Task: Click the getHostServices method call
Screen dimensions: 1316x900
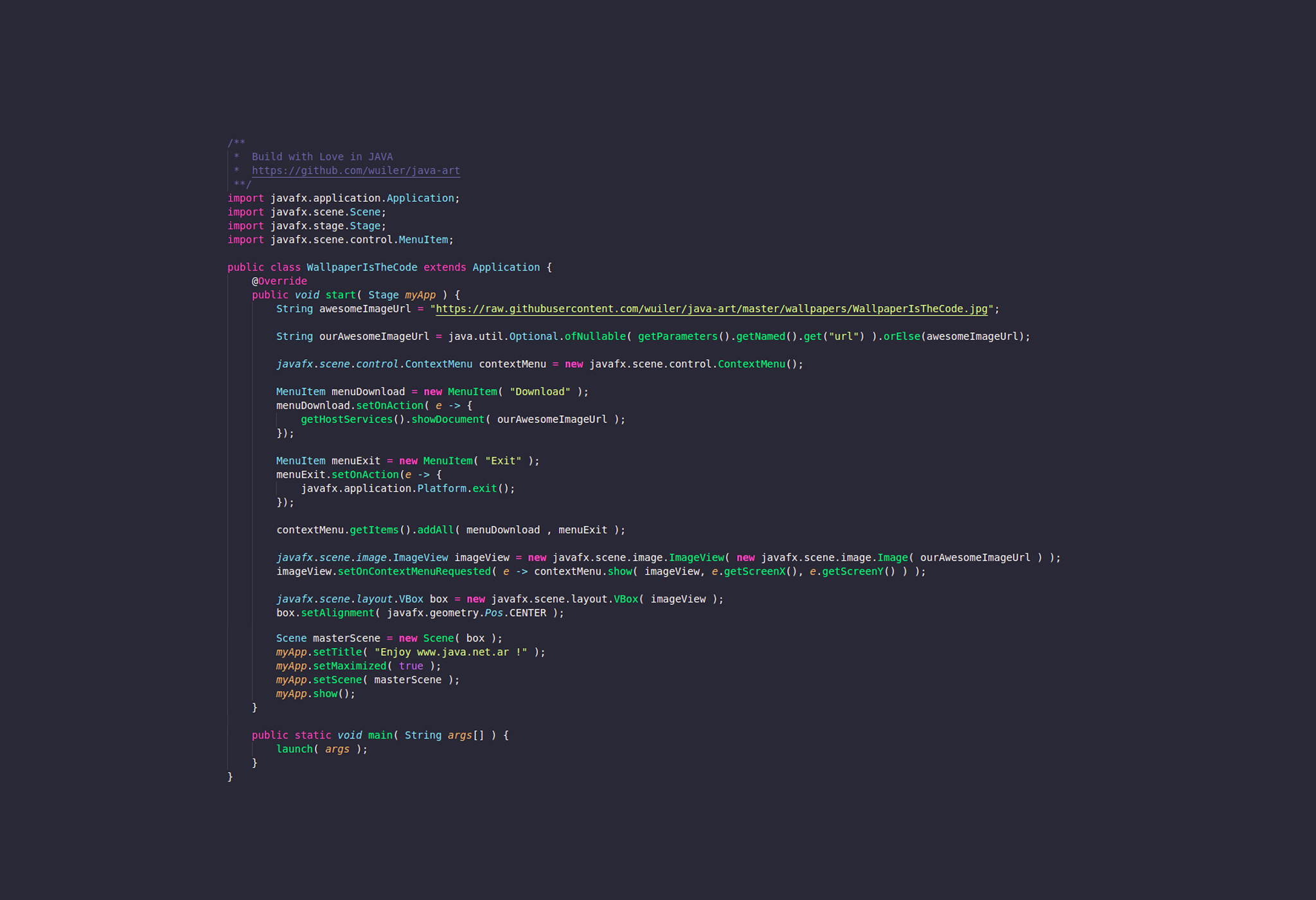Action: tap(346, 420)
